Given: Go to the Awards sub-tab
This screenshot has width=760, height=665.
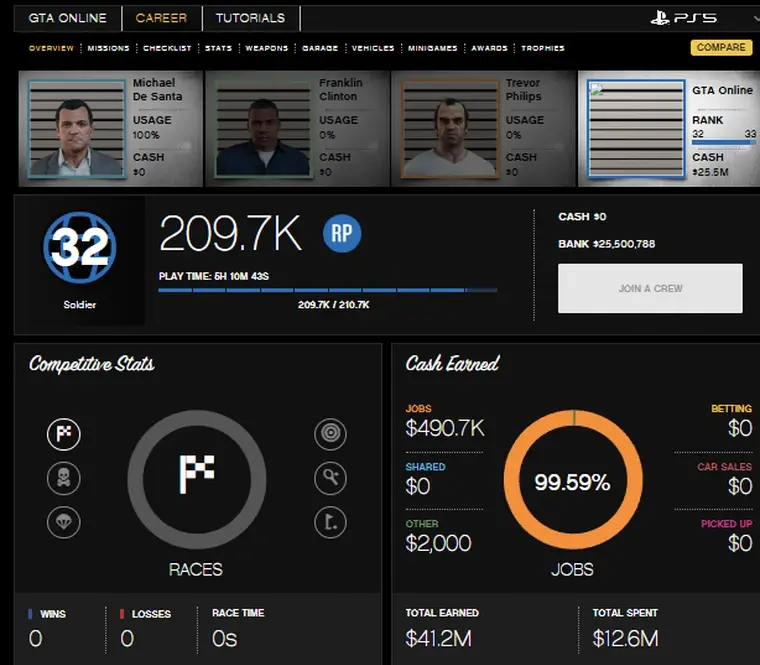Looking at the screenshot, I should click(x=489, y=48).
